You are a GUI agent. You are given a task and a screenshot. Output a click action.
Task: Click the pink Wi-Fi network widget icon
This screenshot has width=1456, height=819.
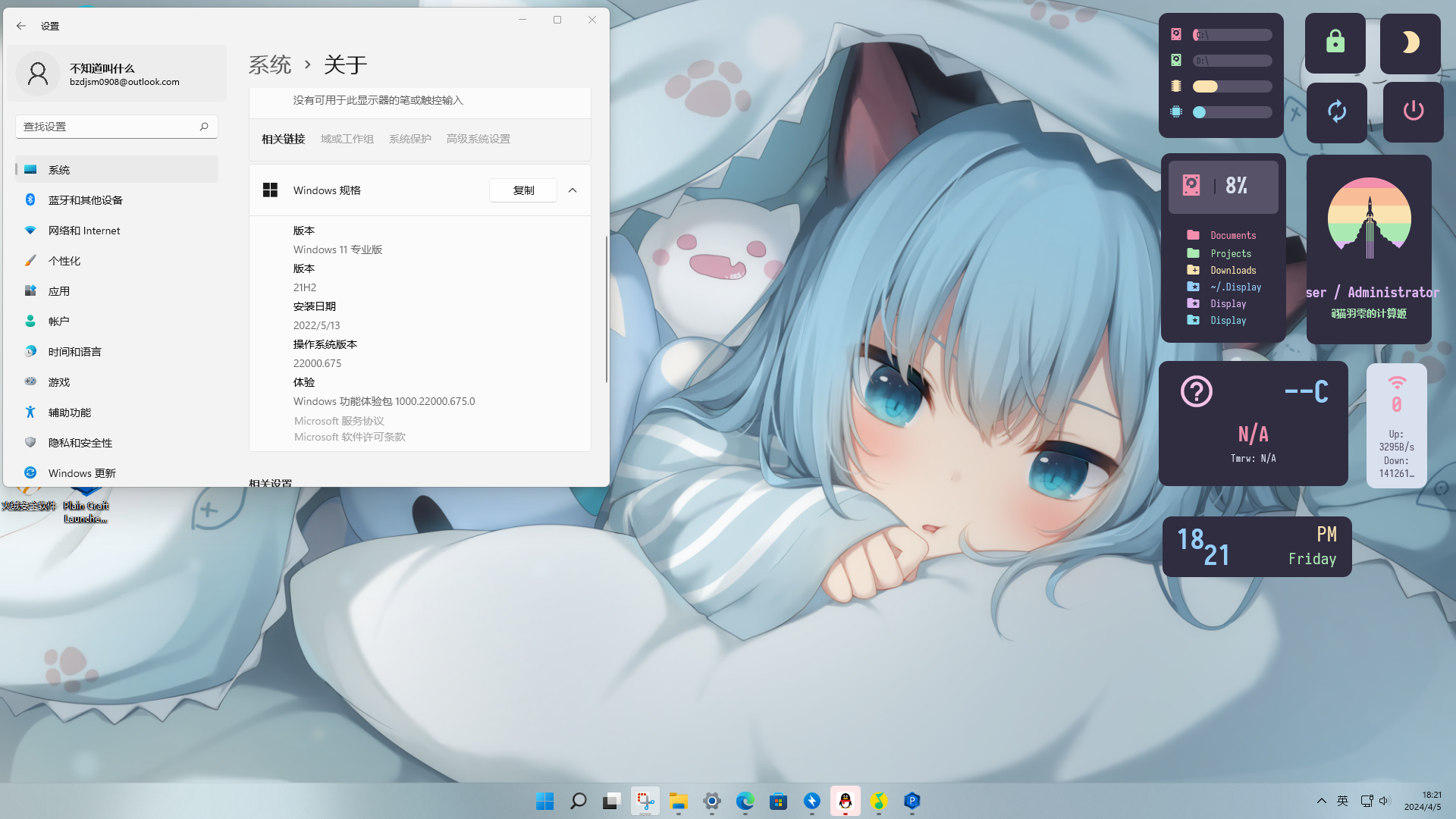(1397, 382)
